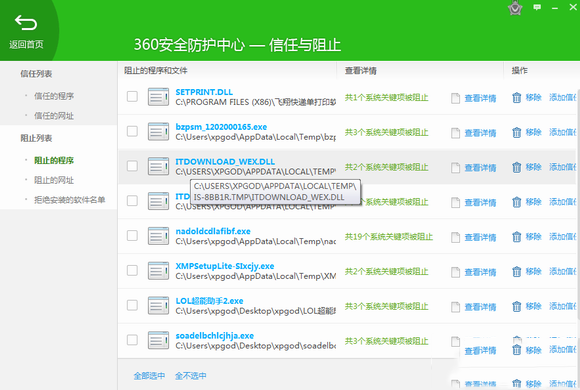Click the file icon of nadoldcdlafibf.exe row

pos(158,236)
